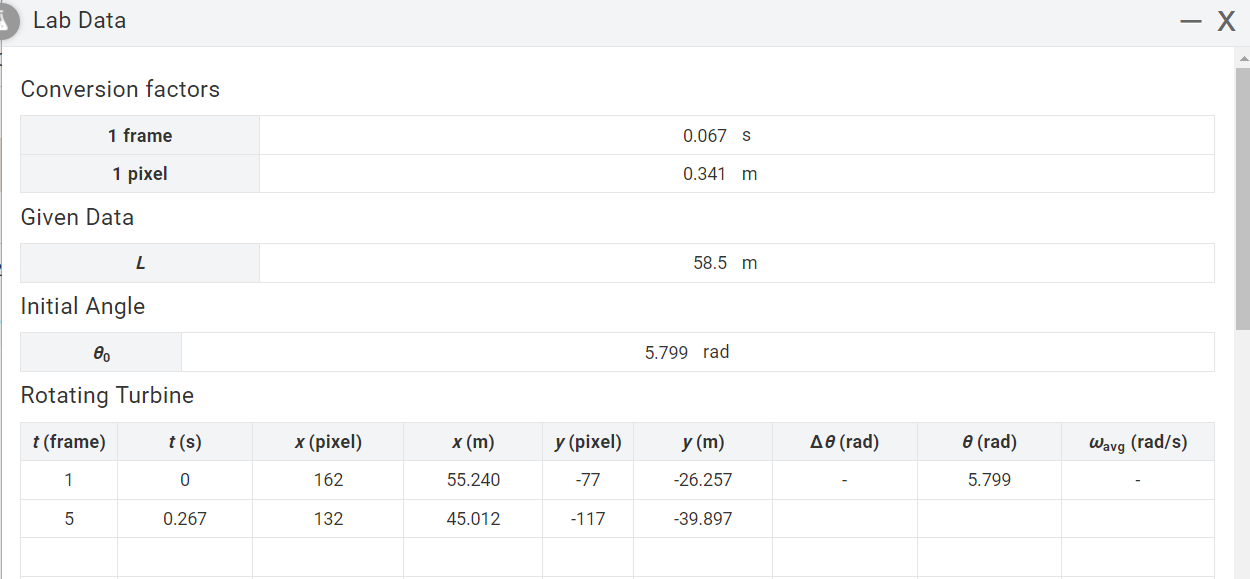Click the empty first cell of the blank row
1250x579 pixels.
[x=68, y=557]
